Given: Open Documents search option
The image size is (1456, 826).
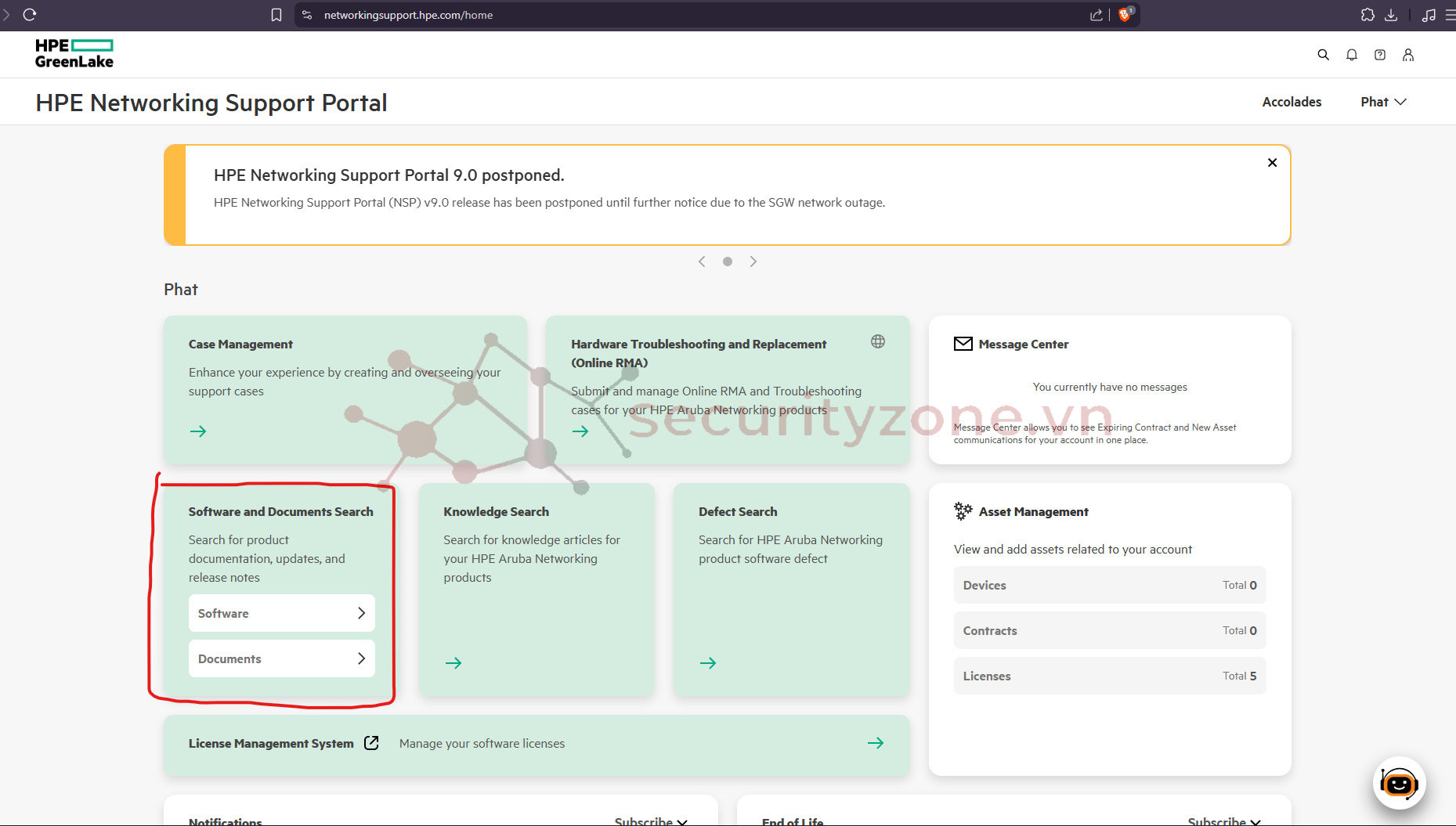Looking at the screenshot, I should tap(281, 658).
